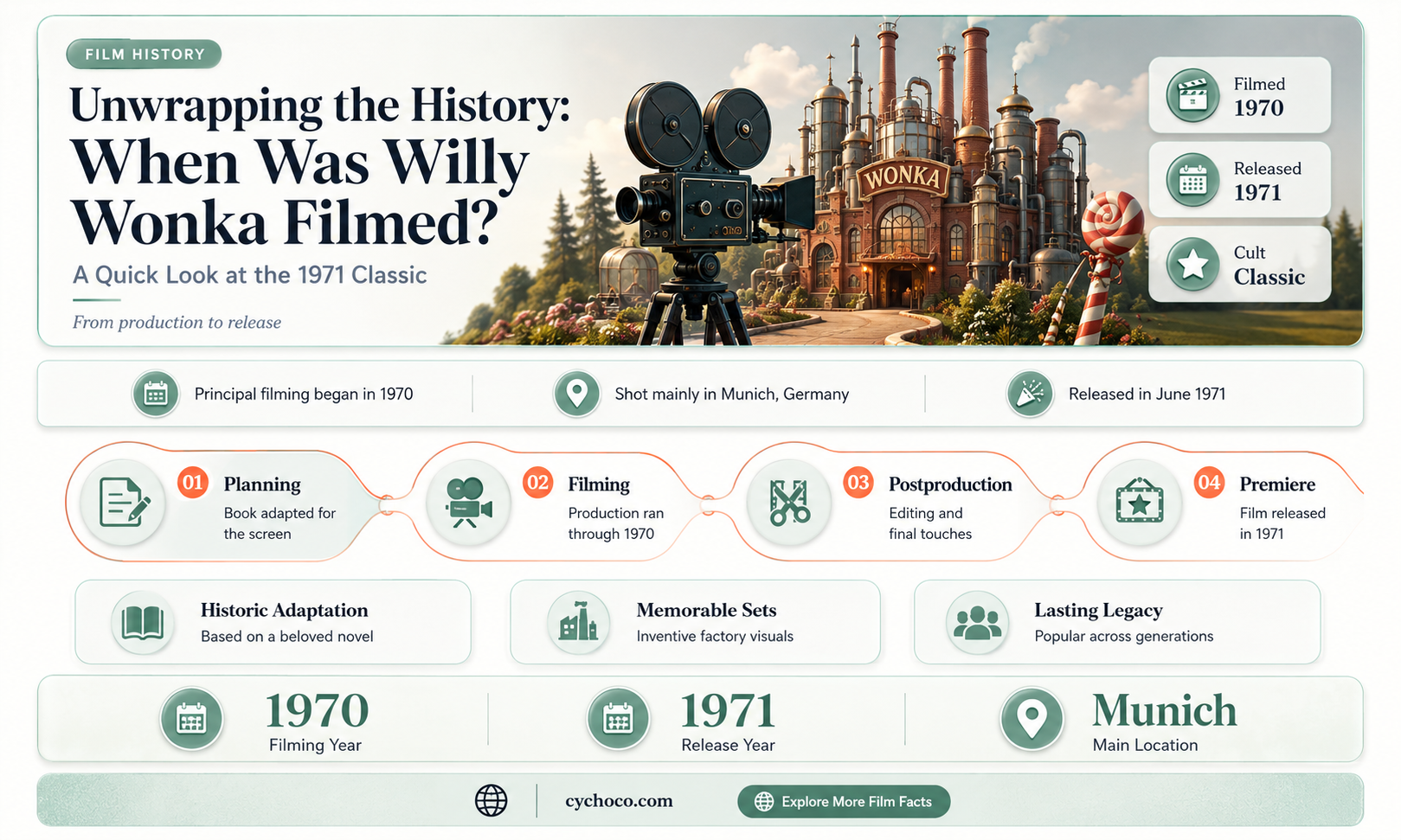Viewport: 1401px width, 840px height.
Task: Open the cychoco.com link
Action: (x=619, y=801)
